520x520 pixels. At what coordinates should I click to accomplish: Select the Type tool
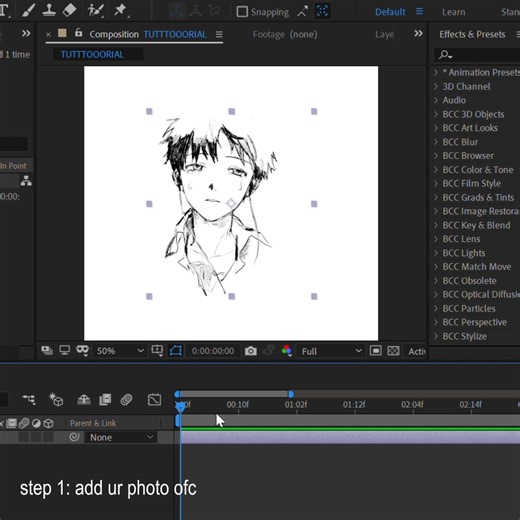coord(4,10)
